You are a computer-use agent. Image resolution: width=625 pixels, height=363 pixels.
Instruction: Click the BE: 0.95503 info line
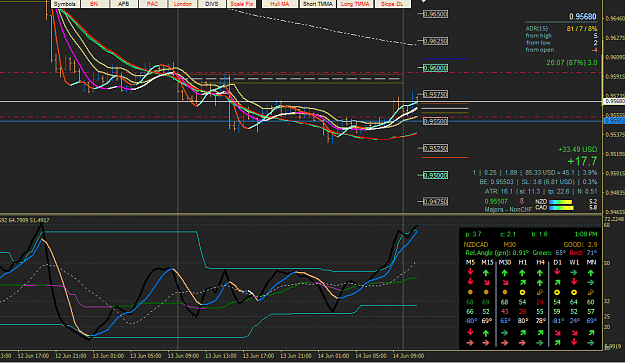point(538,182)
